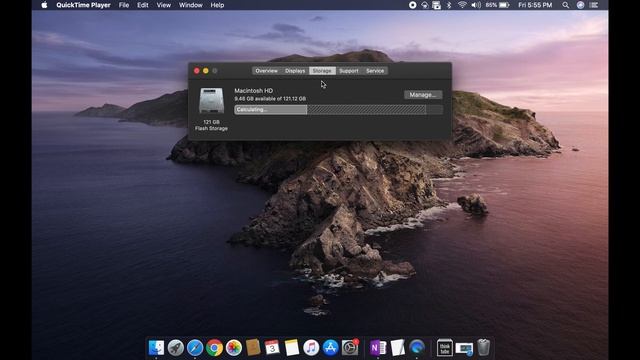Viewport: 640px width, 360px height.
Task: Click the Macintosh HD drive name
Action: 253,91
